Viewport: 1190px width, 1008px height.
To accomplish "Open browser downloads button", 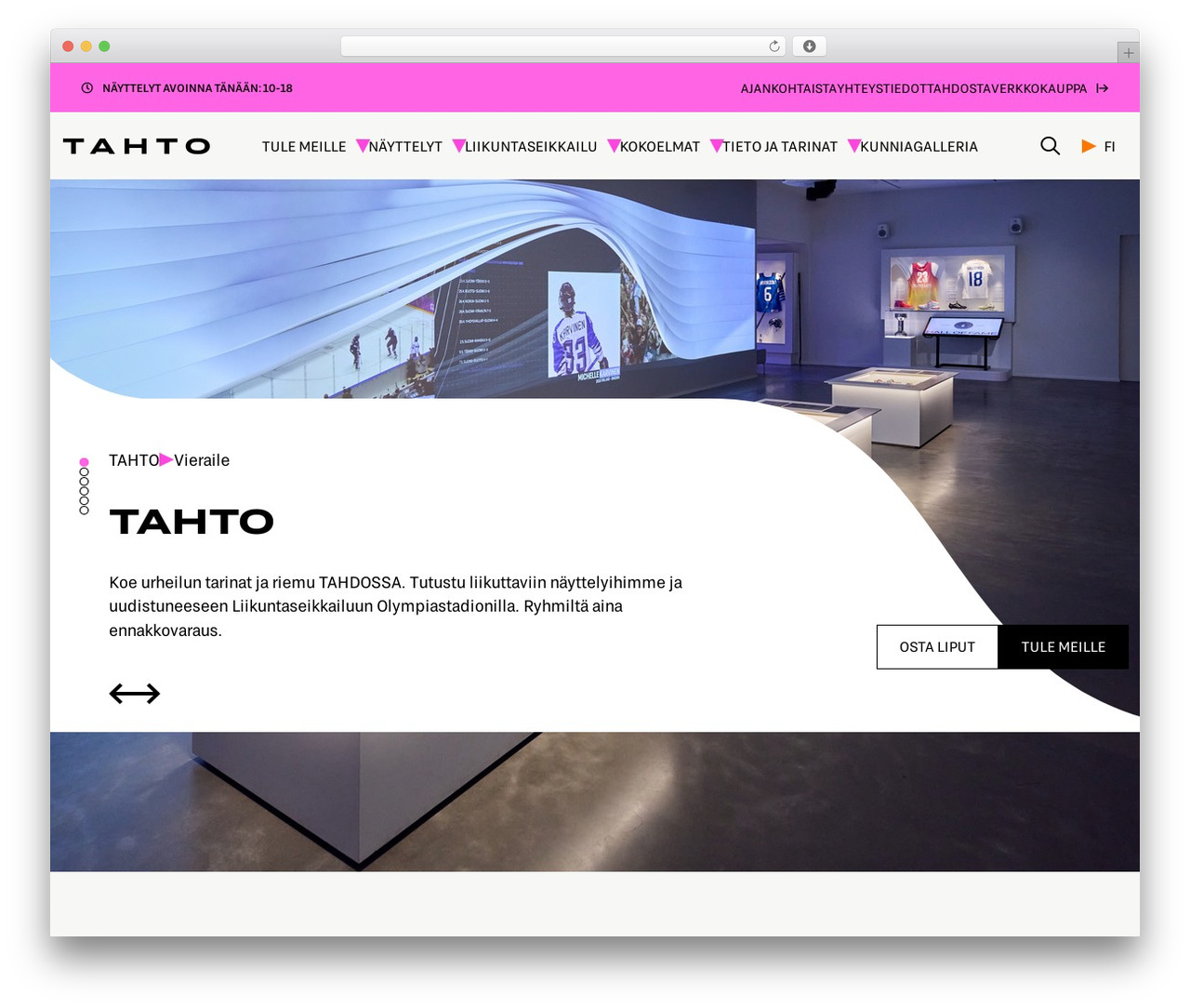I will point(810,46).
